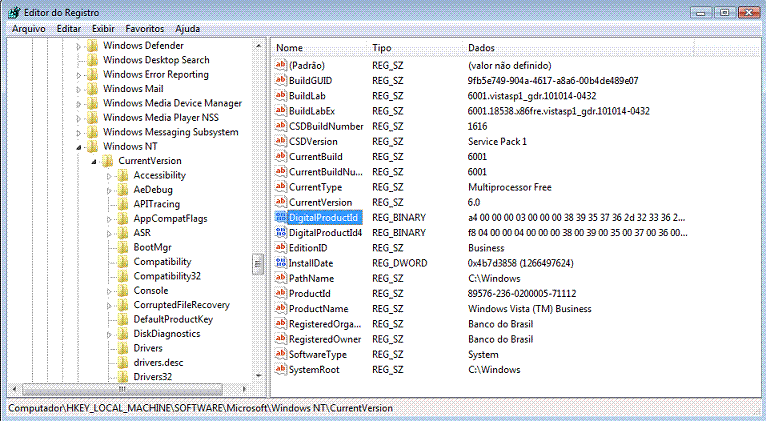Click the Dados column header

pos(578,48)
